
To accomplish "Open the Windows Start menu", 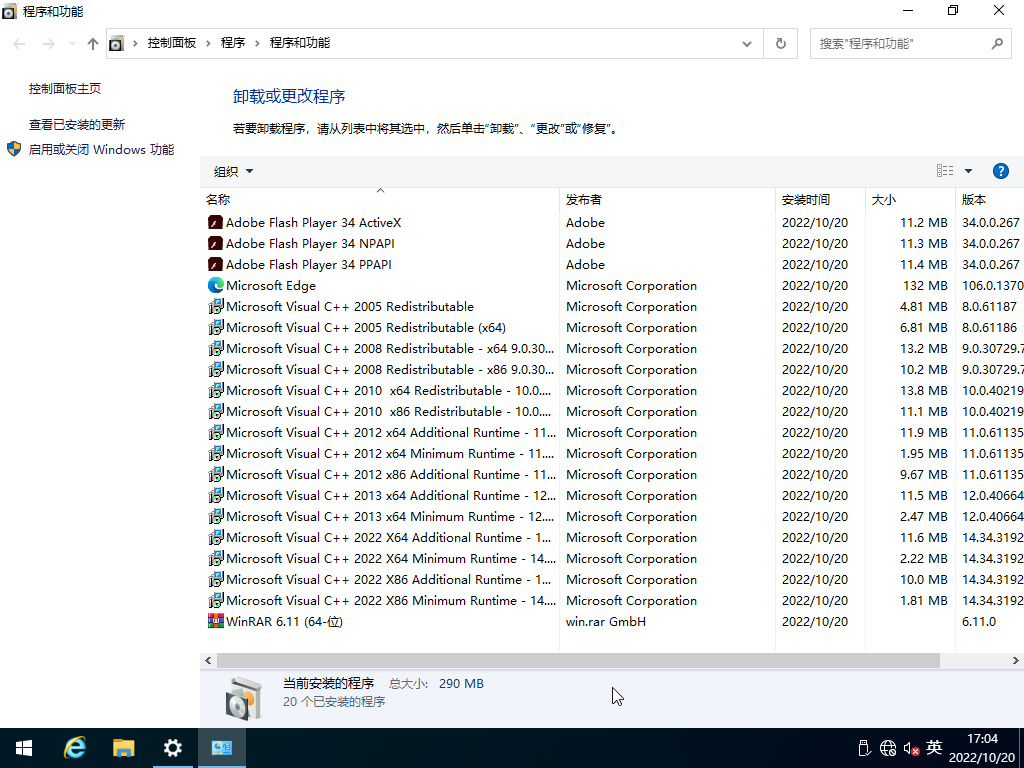I will tap(24, 748).
